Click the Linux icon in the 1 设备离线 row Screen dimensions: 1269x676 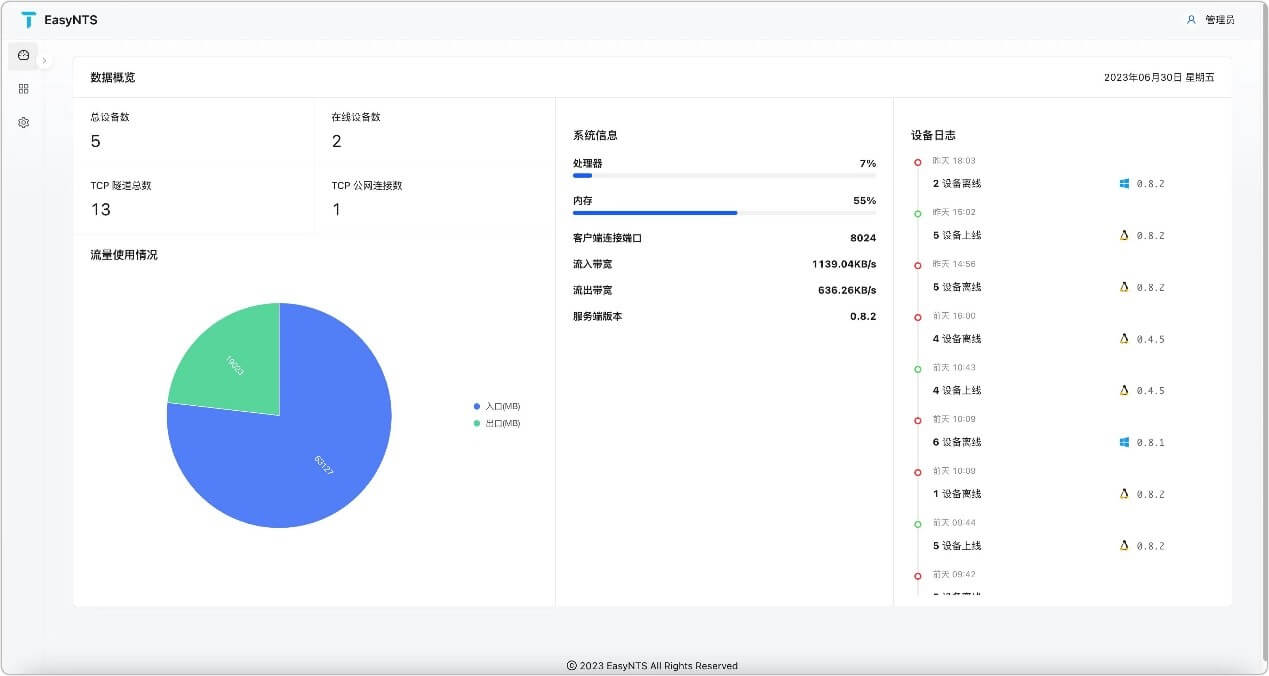coord(1124,494)
